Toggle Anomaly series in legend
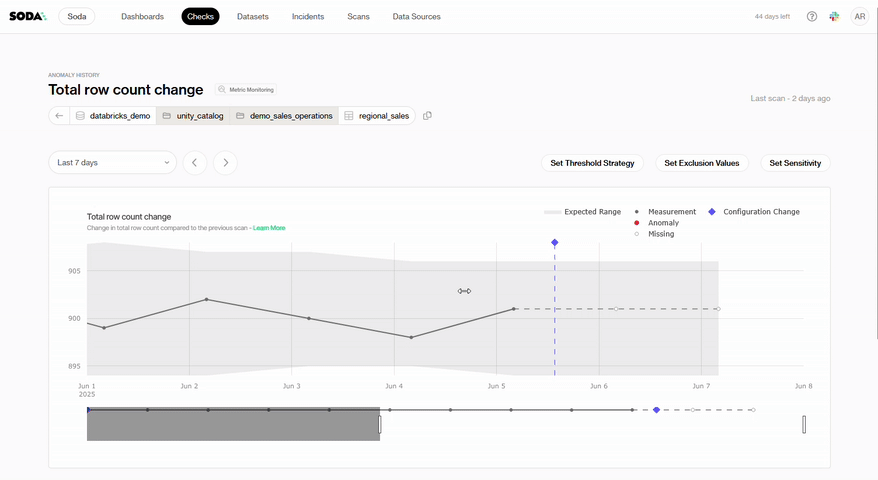Viewport: 878px width, 480px height. [661, 223]
